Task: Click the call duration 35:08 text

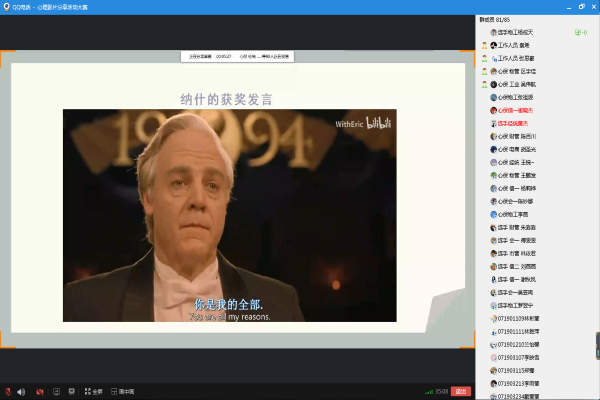Action: click(x=442, y=392)
